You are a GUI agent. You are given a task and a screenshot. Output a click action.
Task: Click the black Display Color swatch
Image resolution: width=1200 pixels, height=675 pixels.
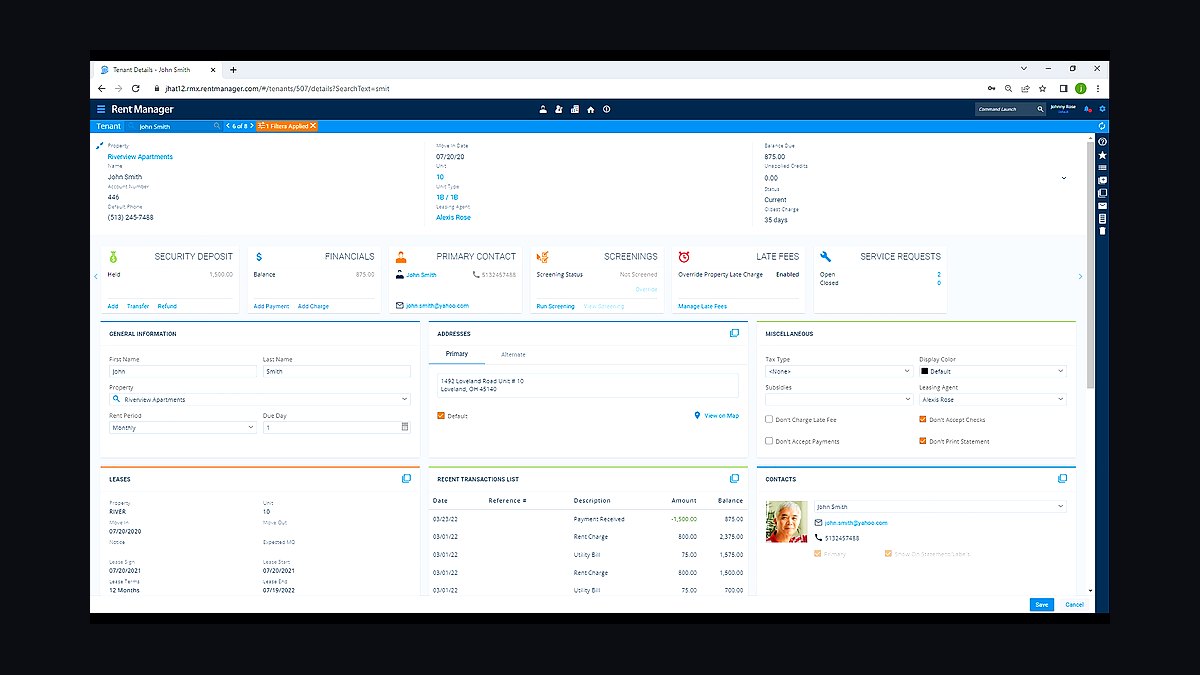pos(925,371)
